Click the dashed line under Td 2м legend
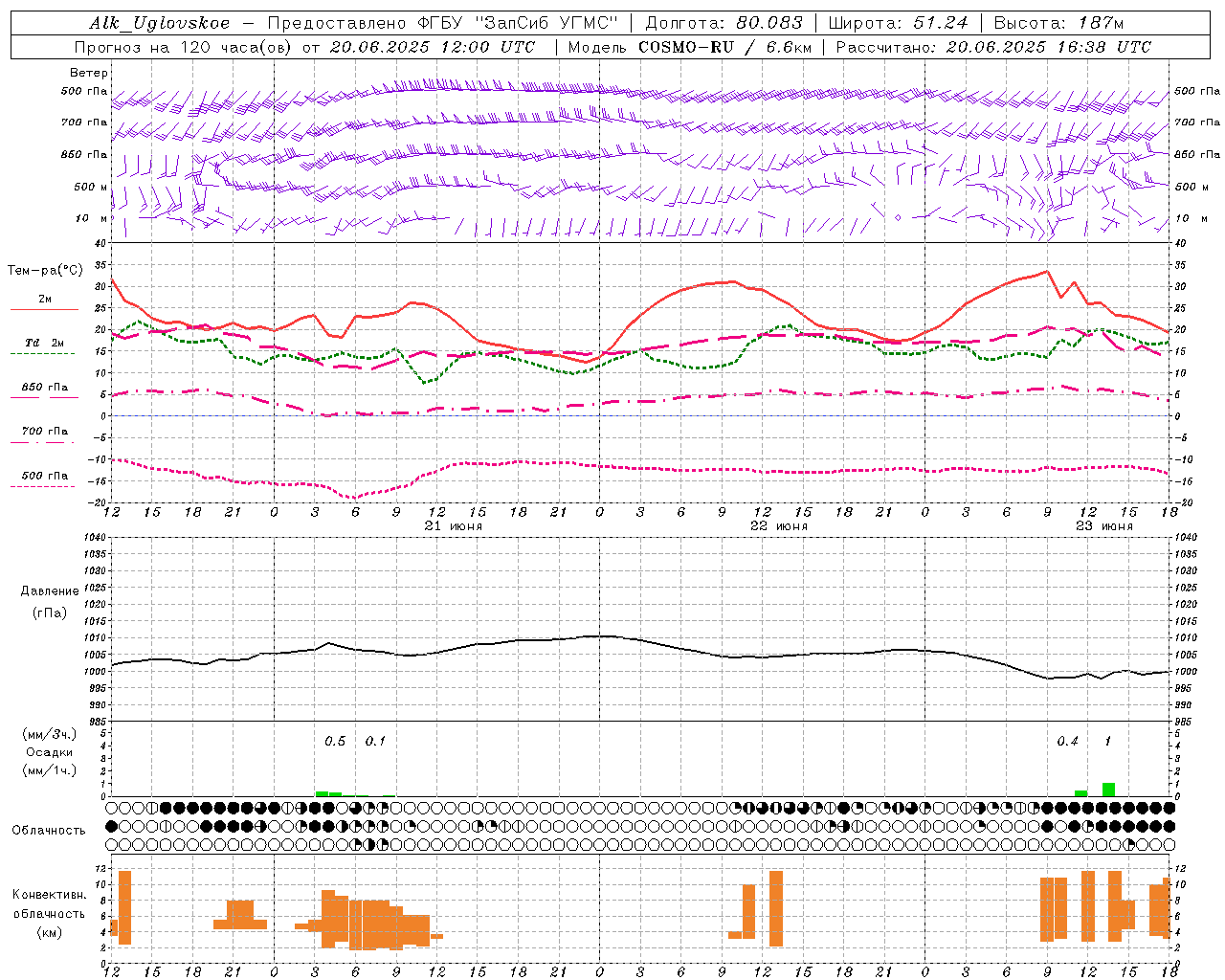Screen dimensions: 1225x980 click(x=42, y=353)
